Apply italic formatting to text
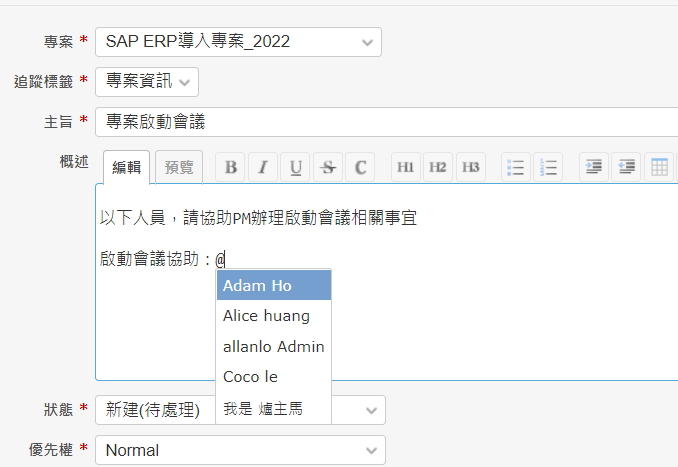The image size is (678, 467). coord(263,167)
